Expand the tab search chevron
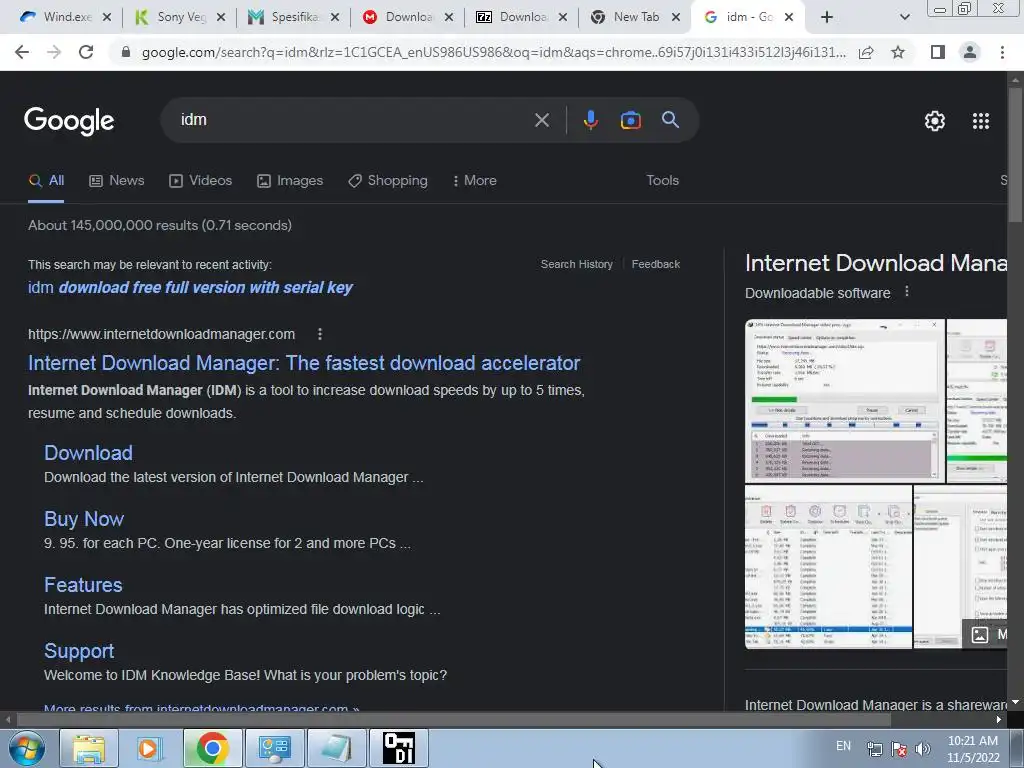 [904, 17]
